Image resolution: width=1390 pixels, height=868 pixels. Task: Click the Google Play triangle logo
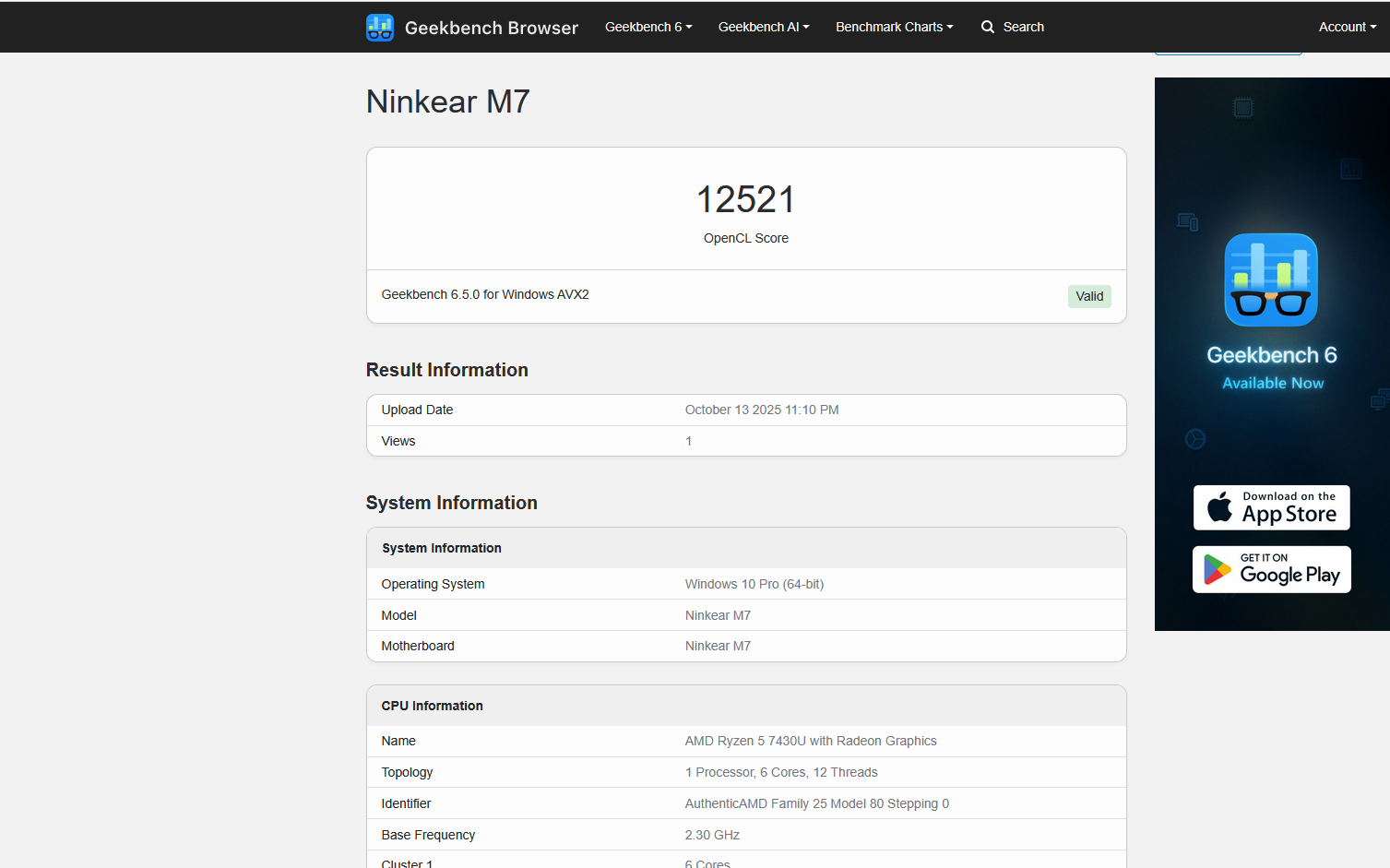[1218, 570]
